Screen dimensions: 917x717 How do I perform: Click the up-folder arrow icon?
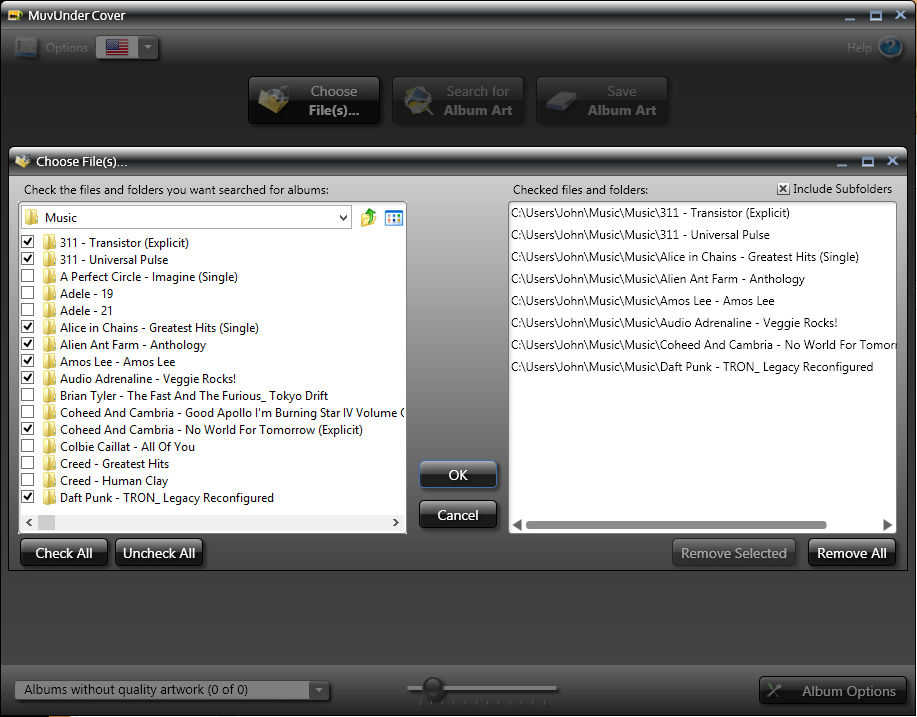pyautogui.click(x=369, y=218)
